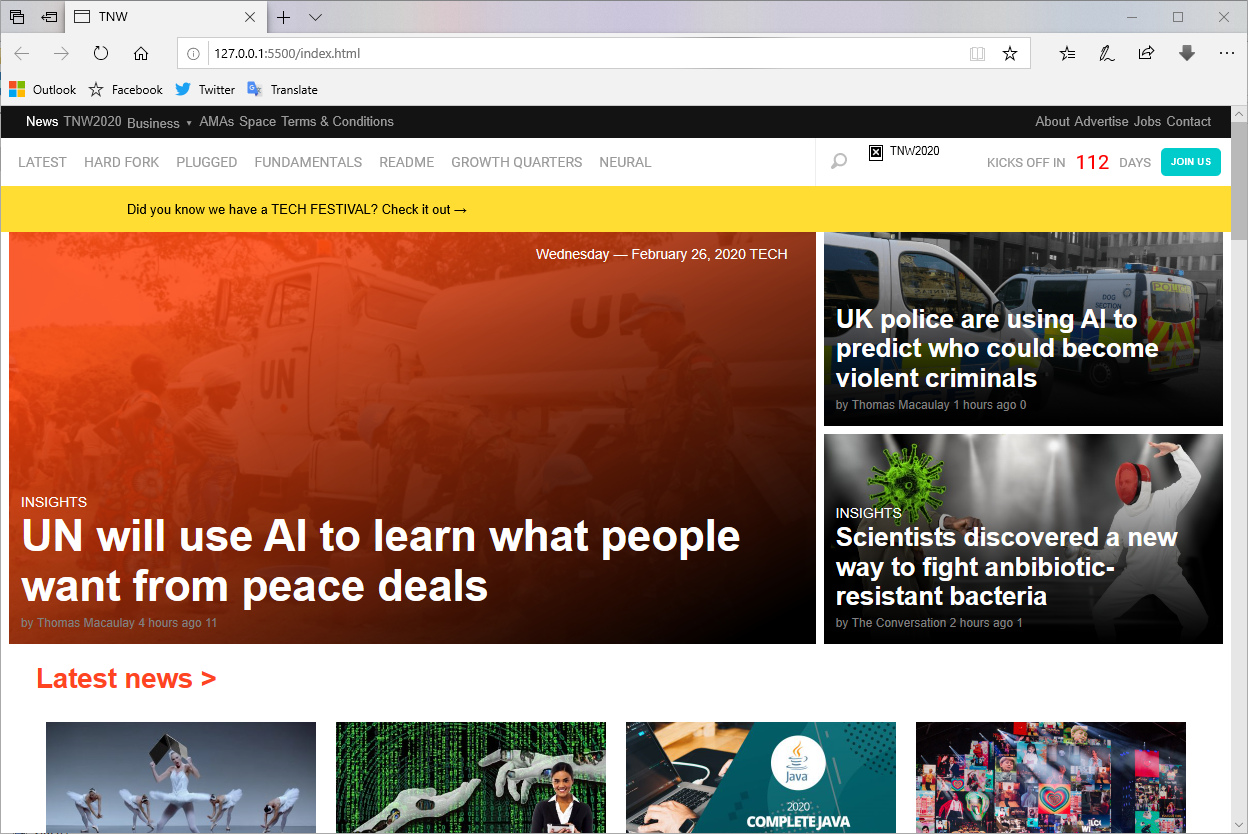Viewport: 1248px width, 834px height.
Task: Select News in the top black bar
Action: click(42, 122)
